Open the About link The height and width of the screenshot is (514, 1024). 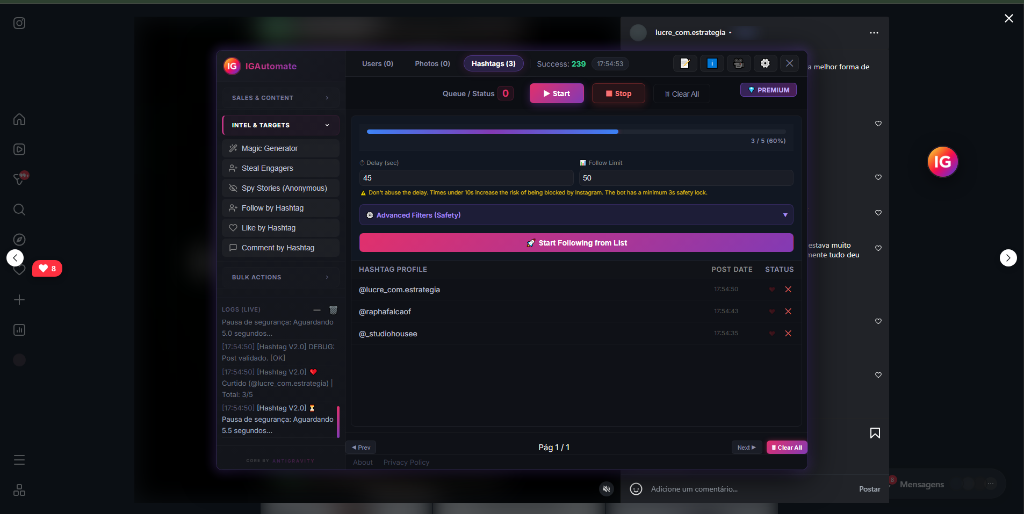[x=363, y=462]
